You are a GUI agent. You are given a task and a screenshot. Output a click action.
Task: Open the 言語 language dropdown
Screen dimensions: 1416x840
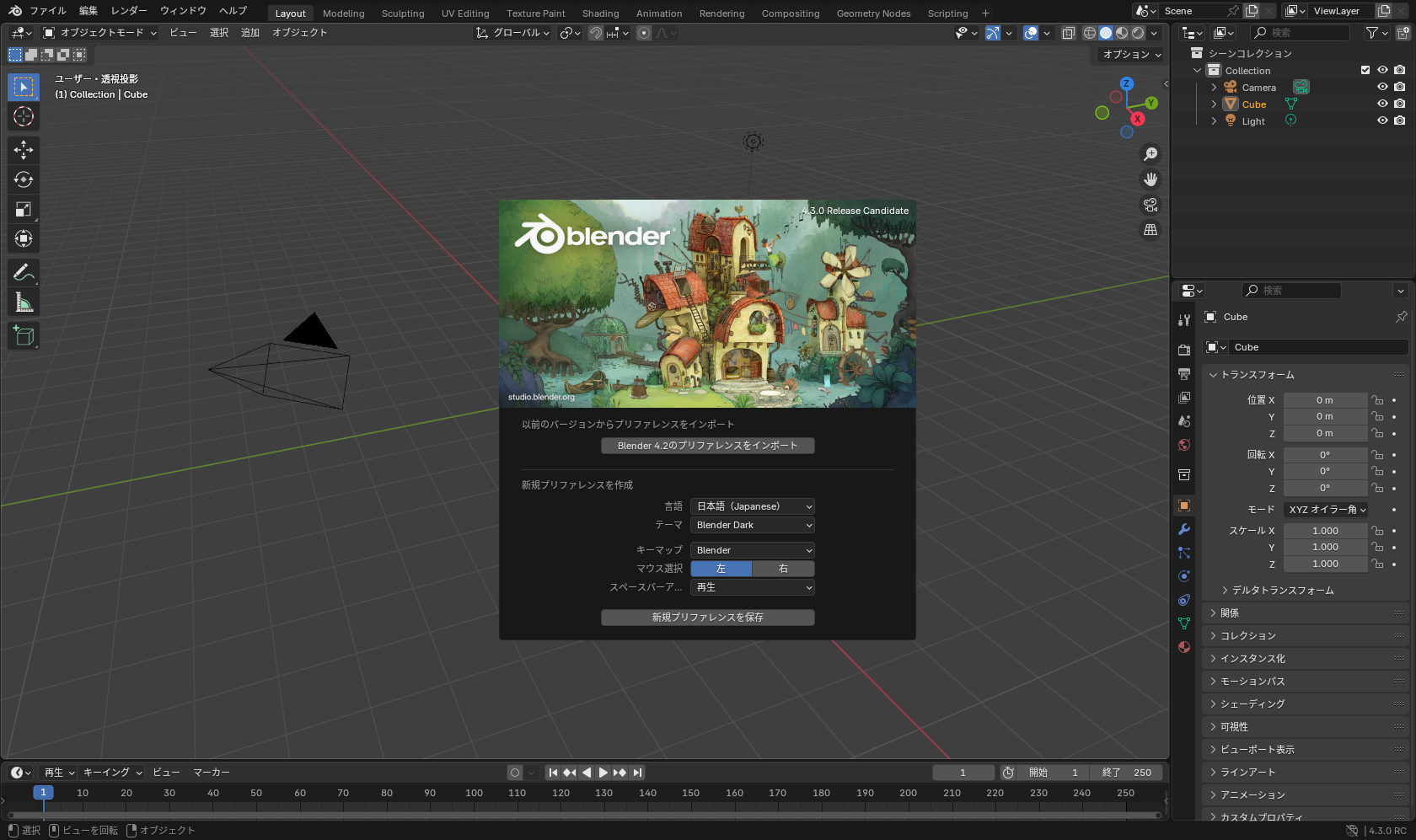[x=752, y=506]
